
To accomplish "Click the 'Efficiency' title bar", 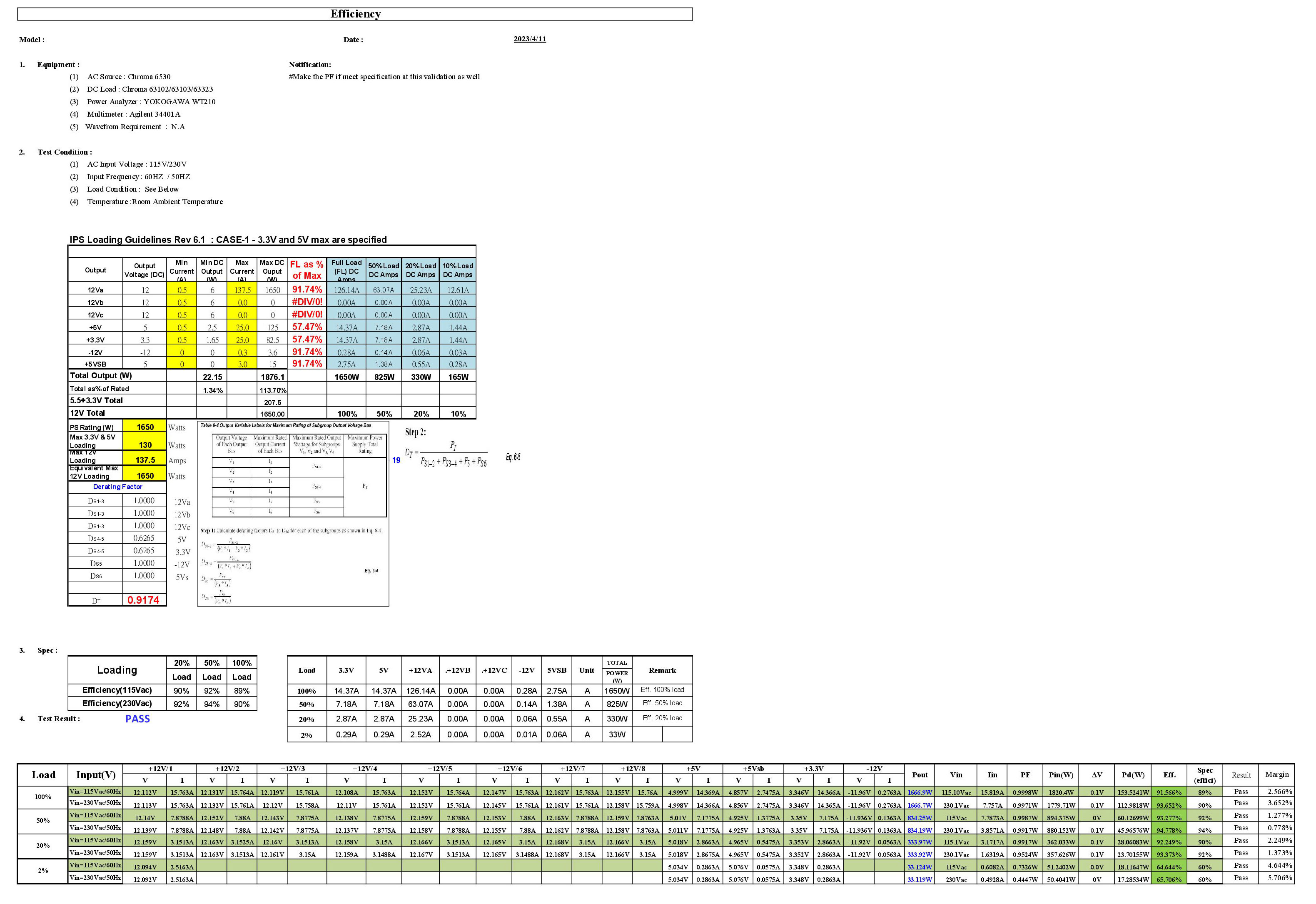I will coord(355,14).
